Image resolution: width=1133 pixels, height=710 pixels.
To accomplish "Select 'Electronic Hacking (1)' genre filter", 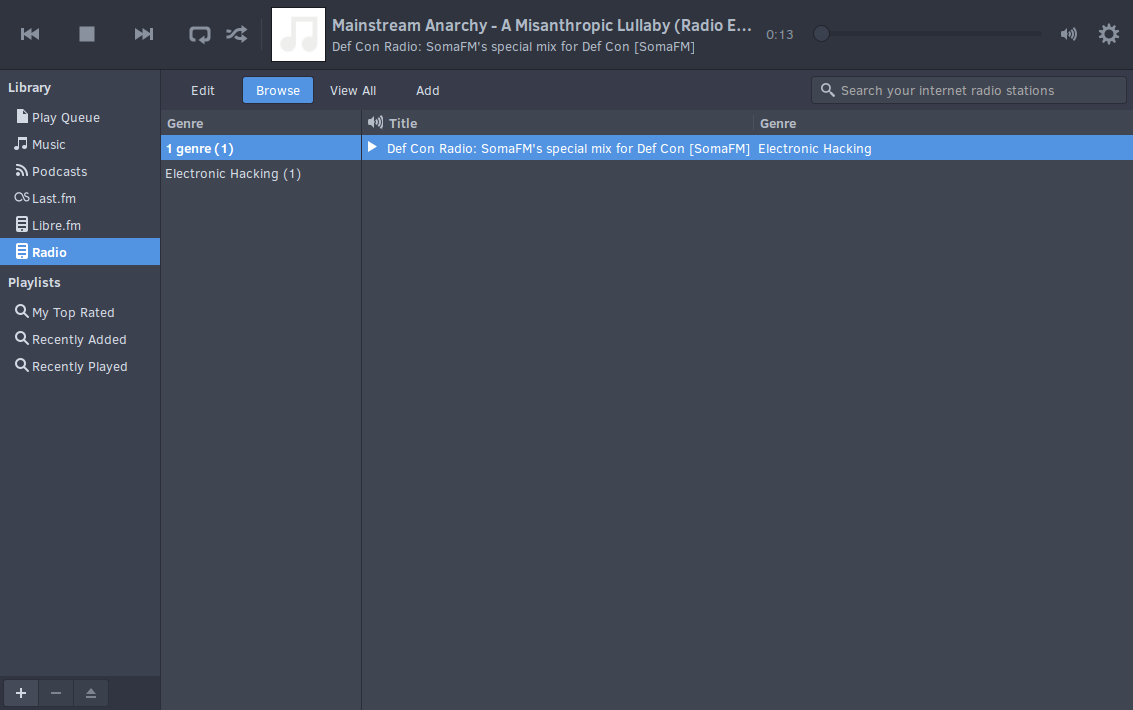I will (x=260, y=173).
